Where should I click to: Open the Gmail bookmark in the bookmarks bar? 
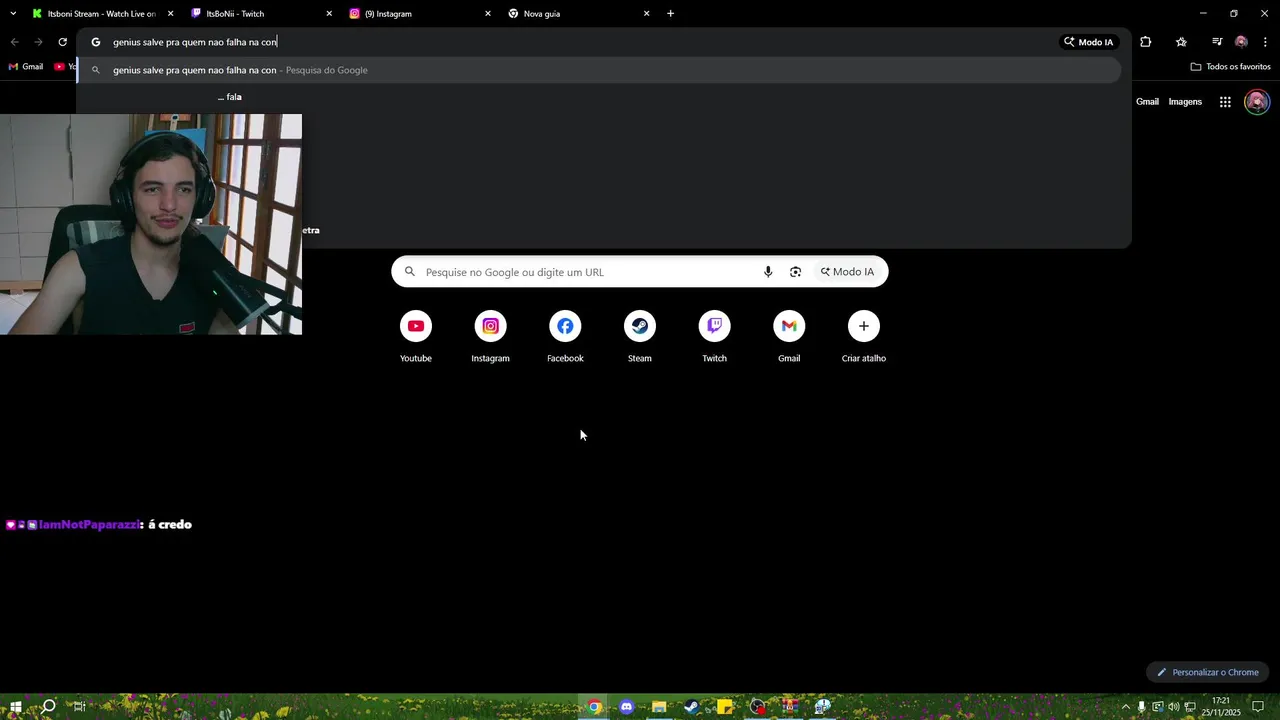(x=26, y=67)
